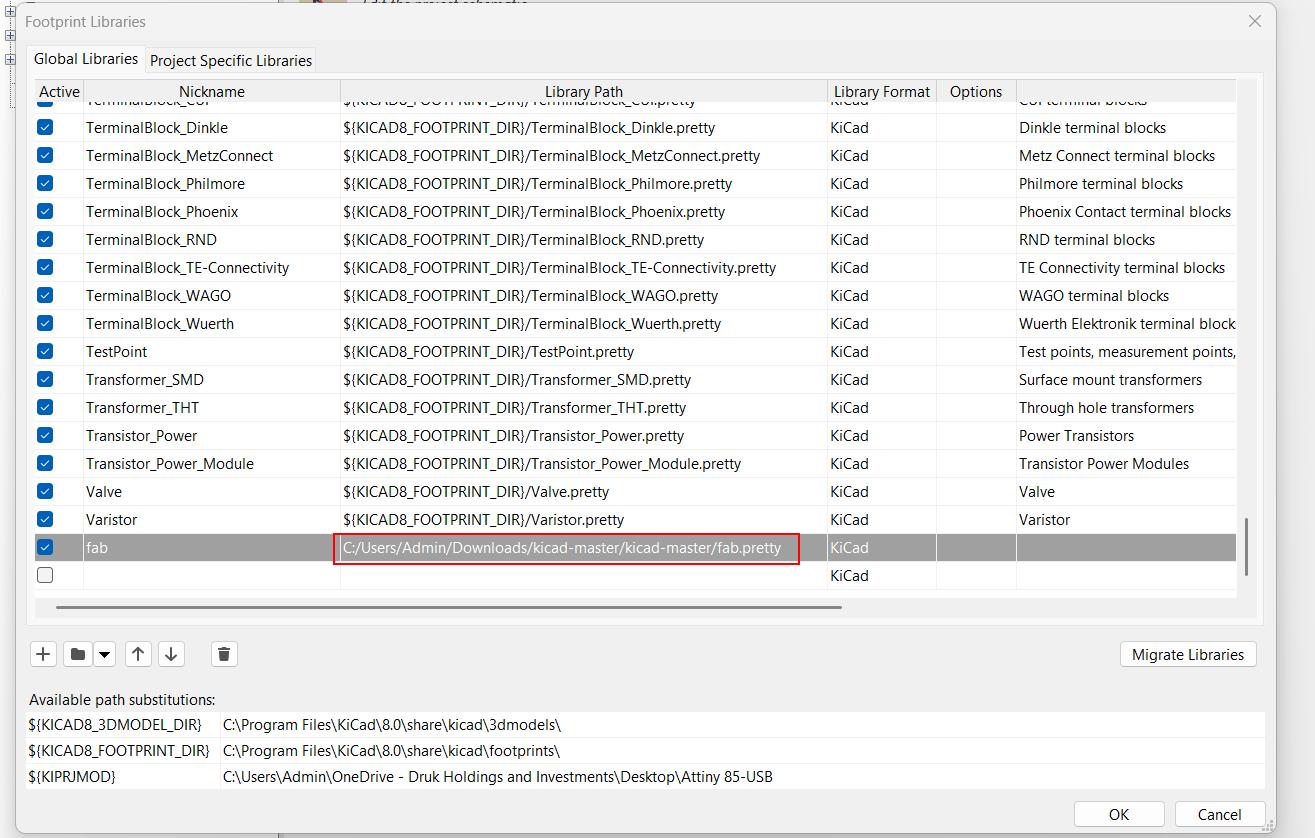Add a new empty library row
The height and width of the screenshot is (838, 1315).
[x=43, y=654]
